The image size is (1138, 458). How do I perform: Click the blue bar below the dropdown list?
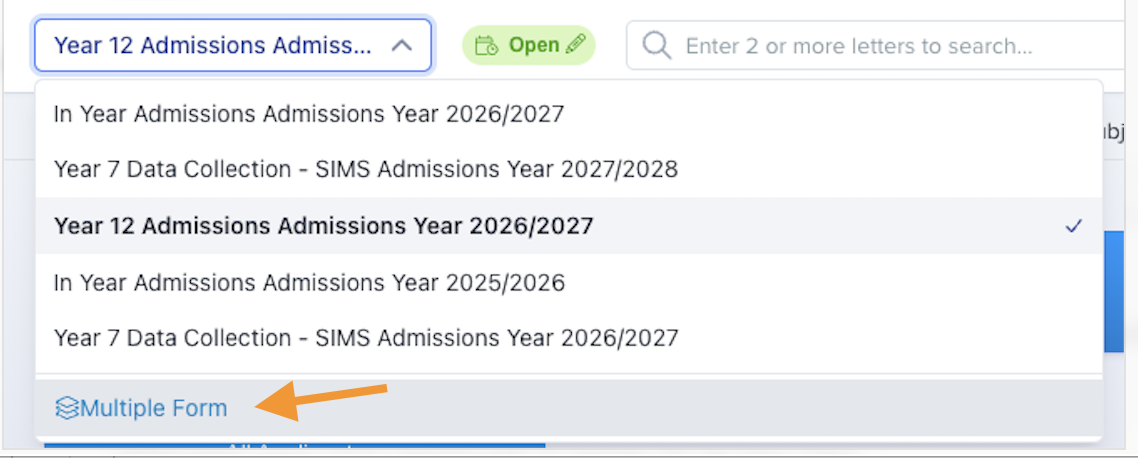pos(295,445)
